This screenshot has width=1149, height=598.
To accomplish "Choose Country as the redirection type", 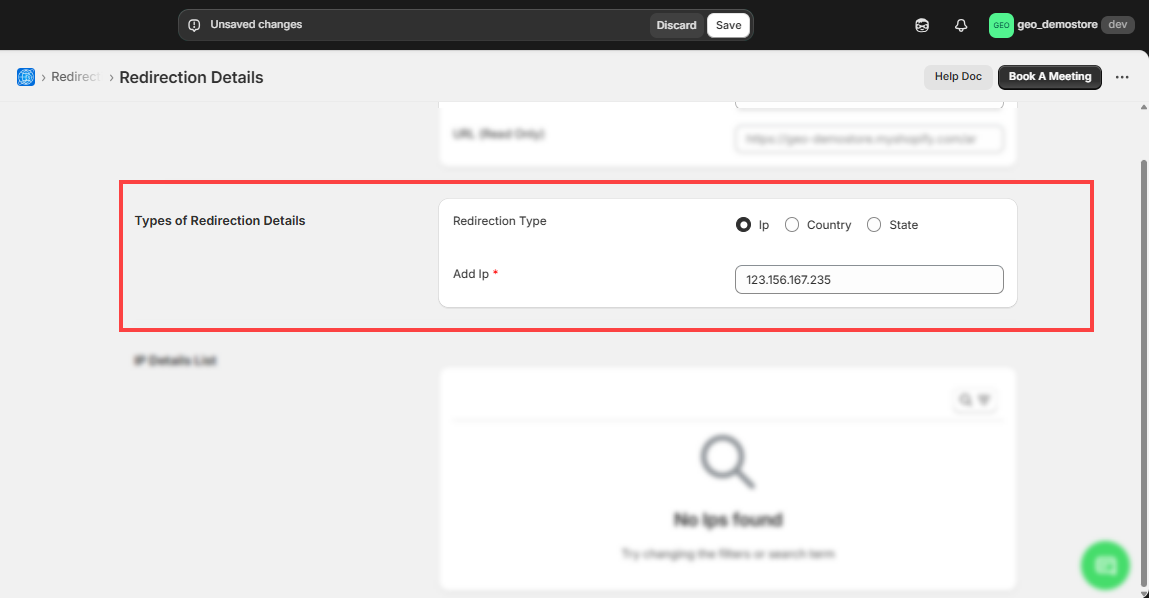I will click(792, 225).
